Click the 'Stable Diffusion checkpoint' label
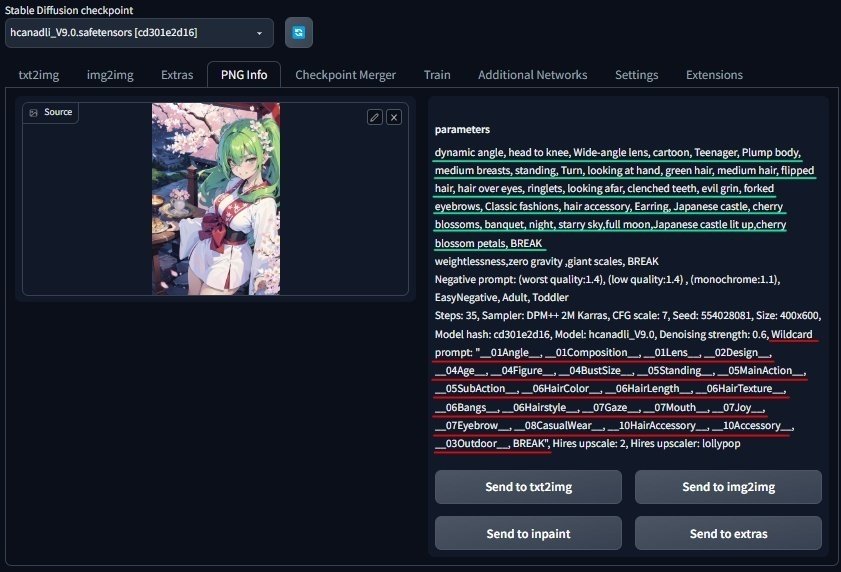This screenshot has height=572, width=841. tap(69, 10)
